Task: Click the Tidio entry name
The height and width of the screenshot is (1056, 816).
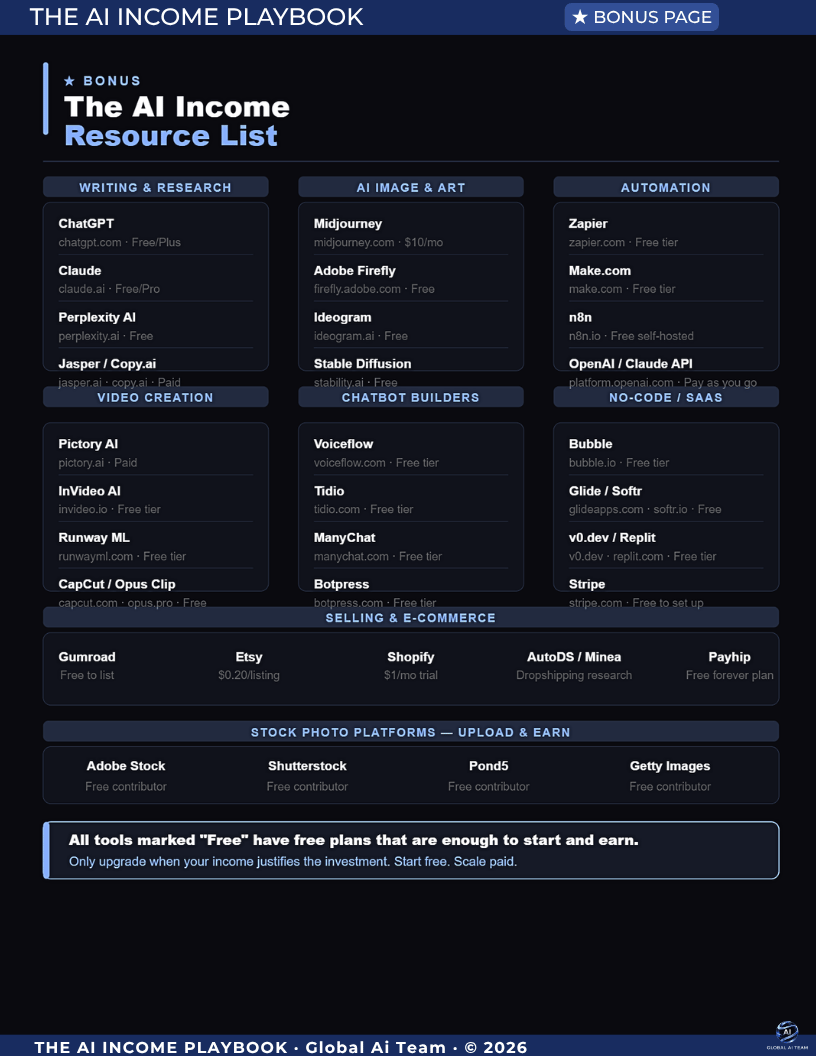Action: tap(329, 491)
